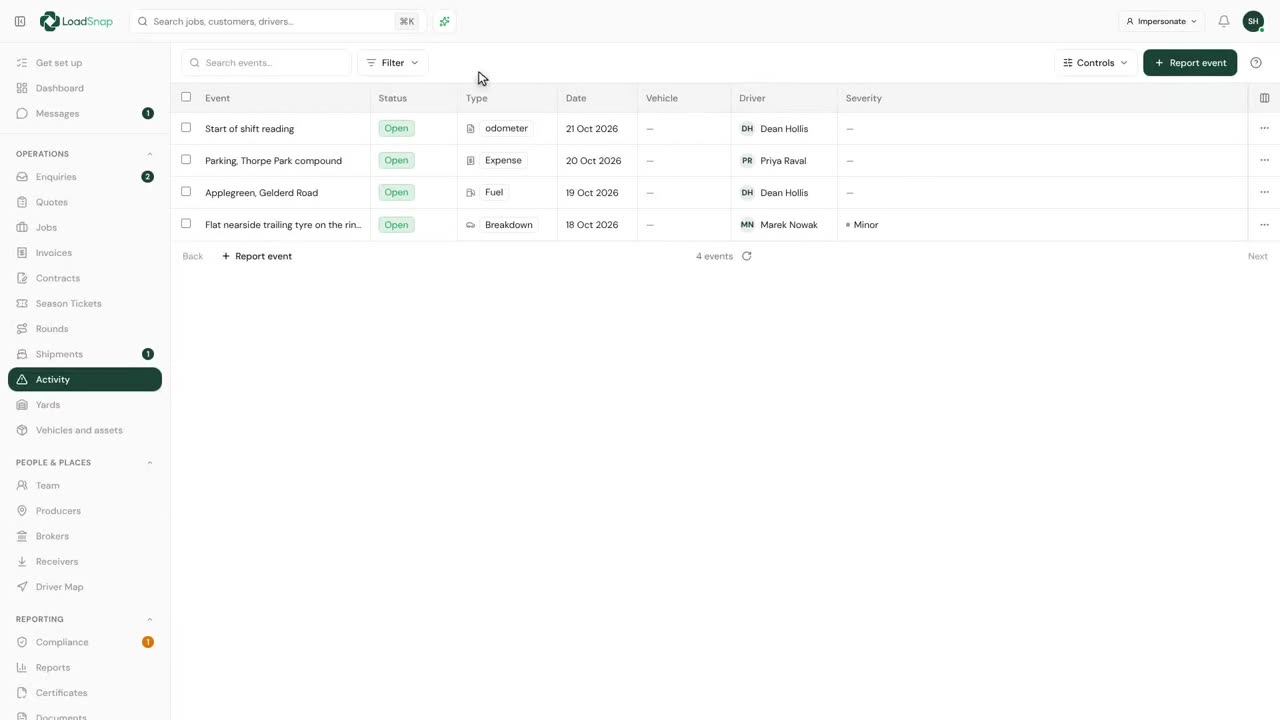
Task: Check the Parking, Thorpe Park compound row
Action: tap(186, 160)
